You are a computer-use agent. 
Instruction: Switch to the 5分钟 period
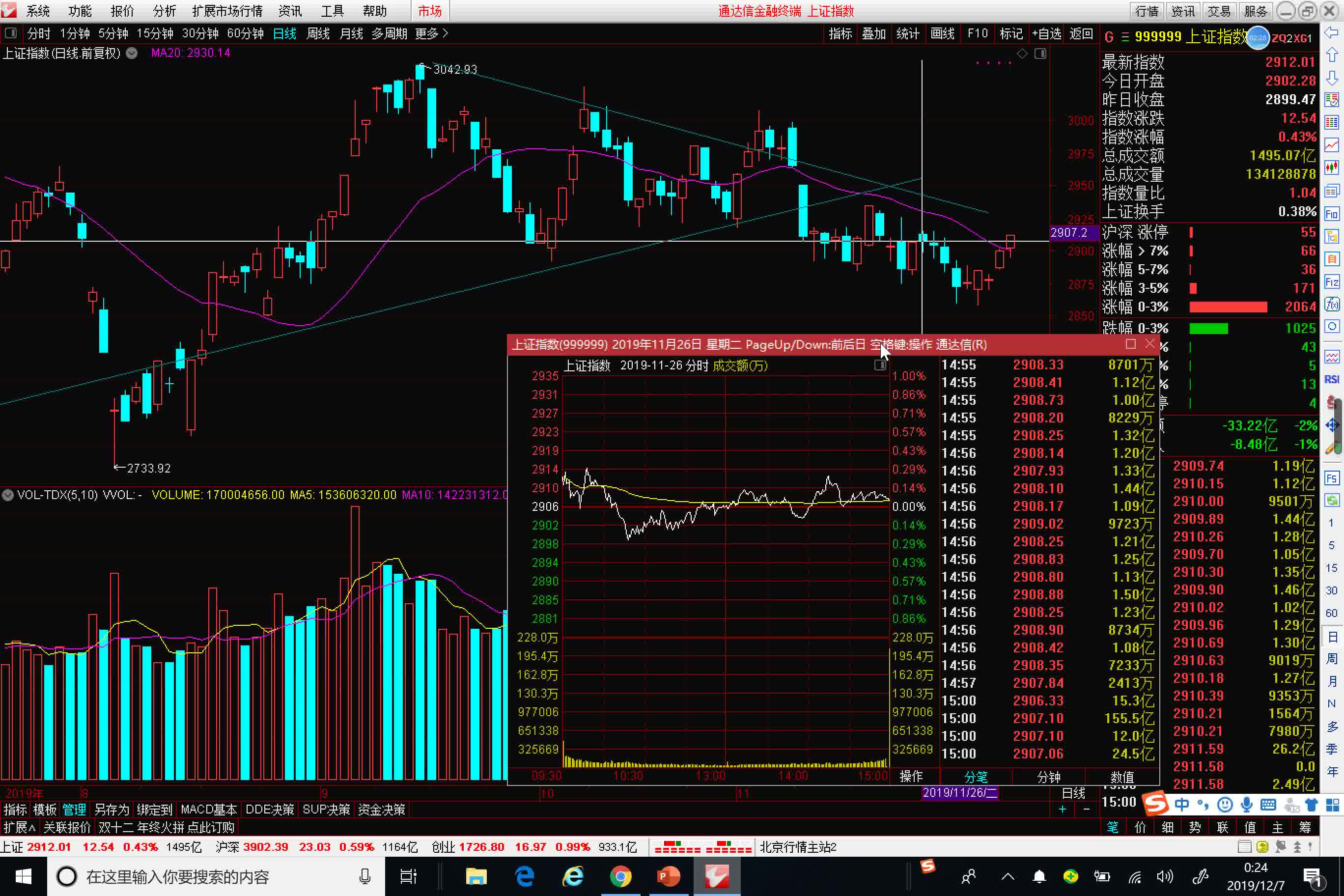(x=113, y=34)
